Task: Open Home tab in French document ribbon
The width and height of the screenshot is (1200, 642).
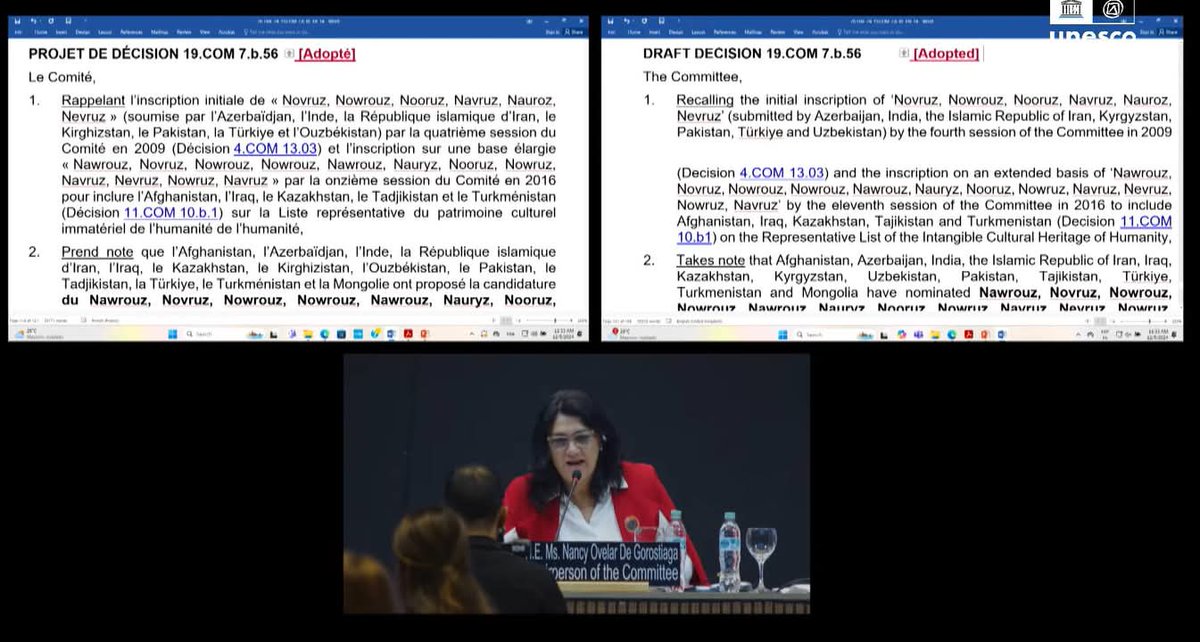Action: click(41, 31)
